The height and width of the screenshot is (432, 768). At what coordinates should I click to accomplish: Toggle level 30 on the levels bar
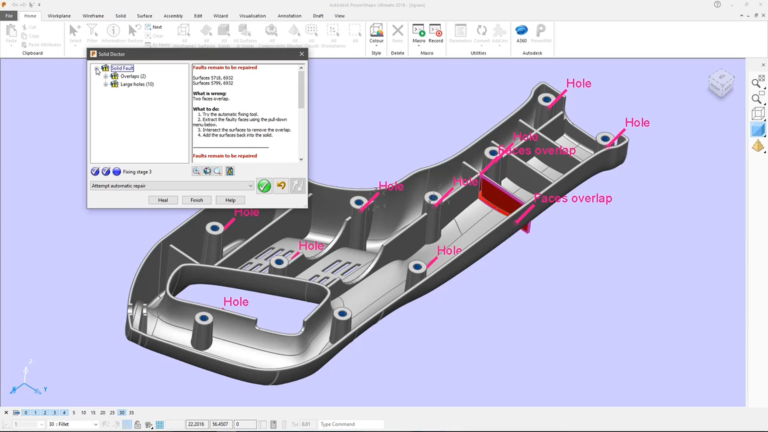pos(121,412)
